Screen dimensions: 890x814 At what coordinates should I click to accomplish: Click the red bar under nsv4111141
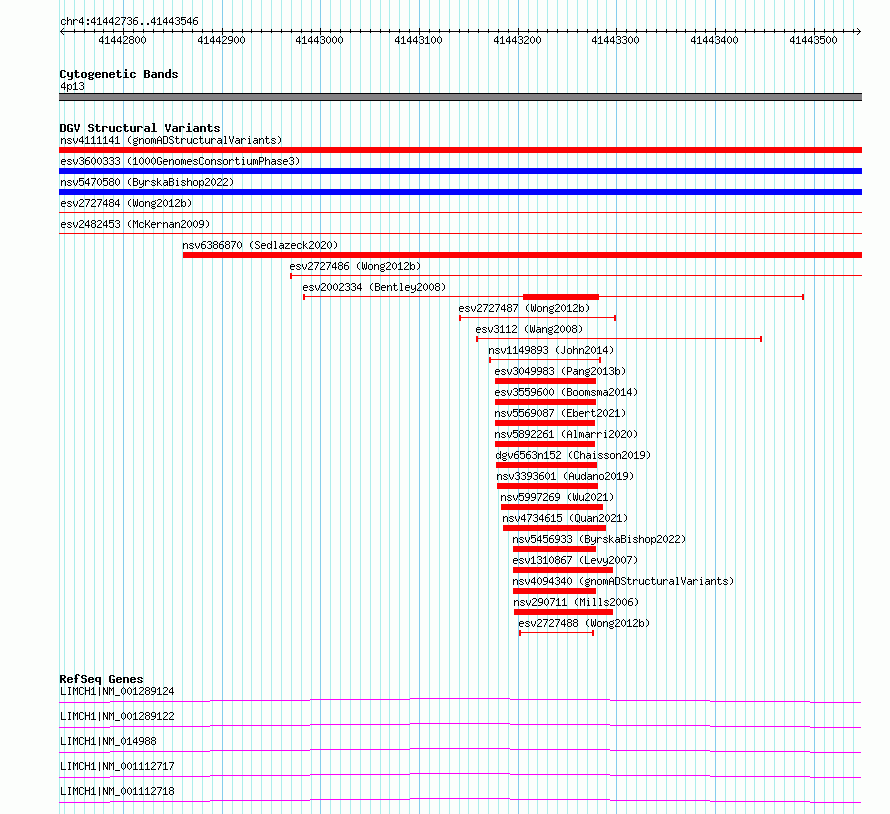coord(460,150)
